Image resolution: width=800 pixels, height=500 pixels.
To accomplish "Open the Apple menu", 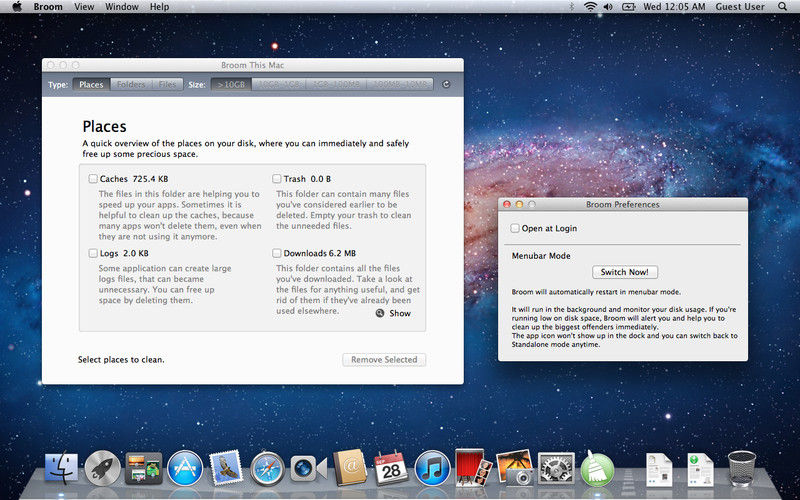I will tap(17, 7).
